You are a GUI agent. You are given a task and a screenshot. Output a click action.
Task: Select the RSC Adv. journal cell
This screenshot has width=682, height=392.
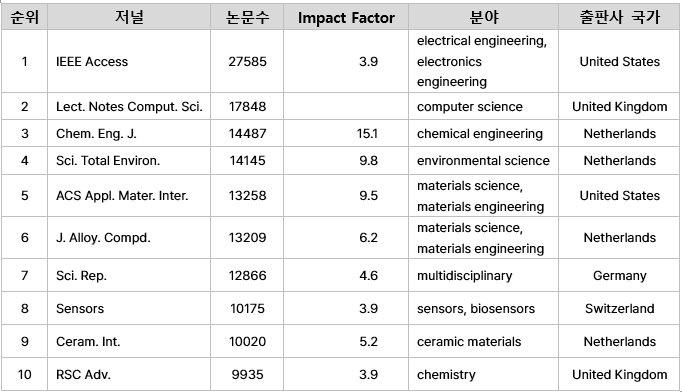click(x=129, y=374)
